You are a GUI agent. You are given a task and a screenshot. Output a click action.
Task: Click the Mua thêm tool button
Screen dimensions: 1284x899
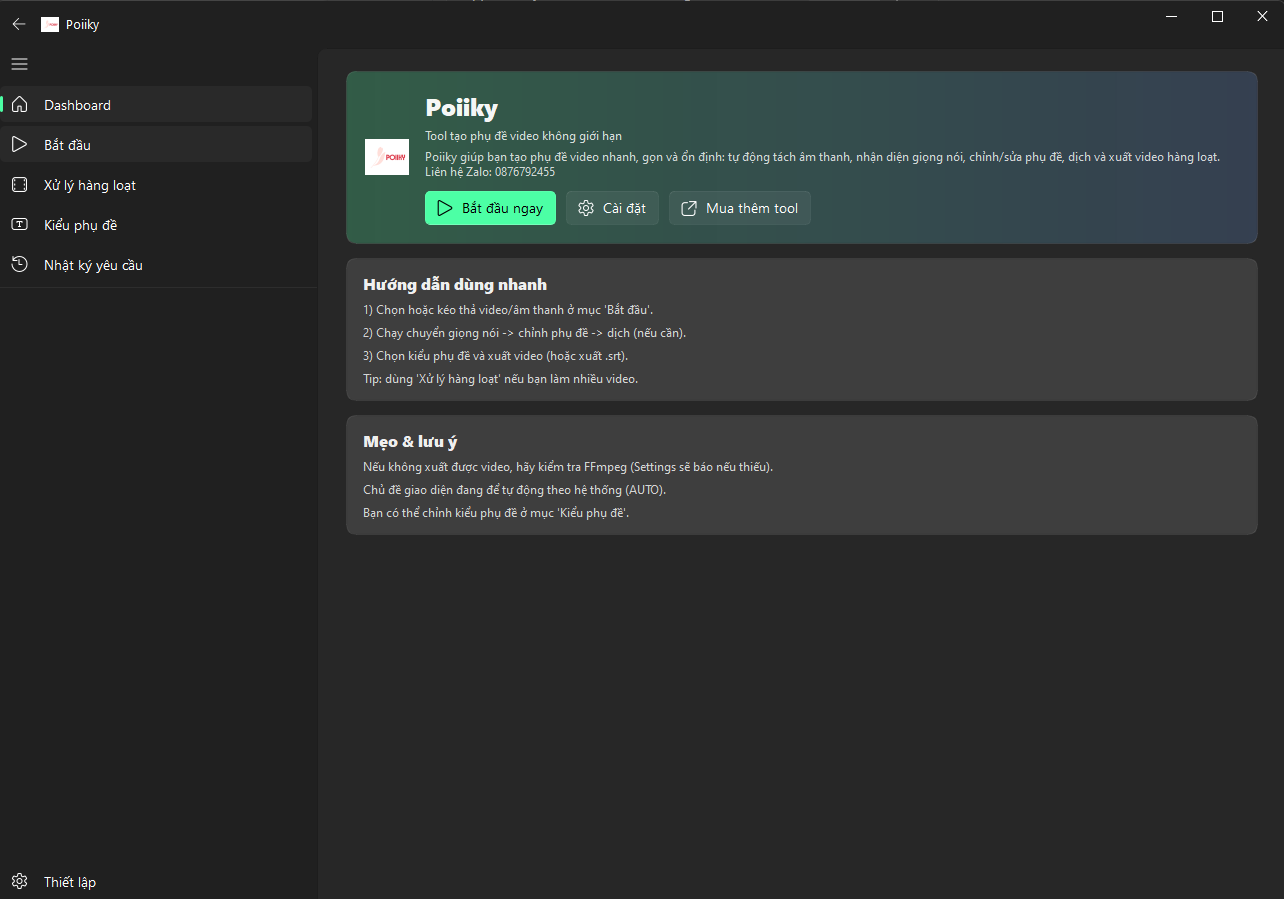739,208
